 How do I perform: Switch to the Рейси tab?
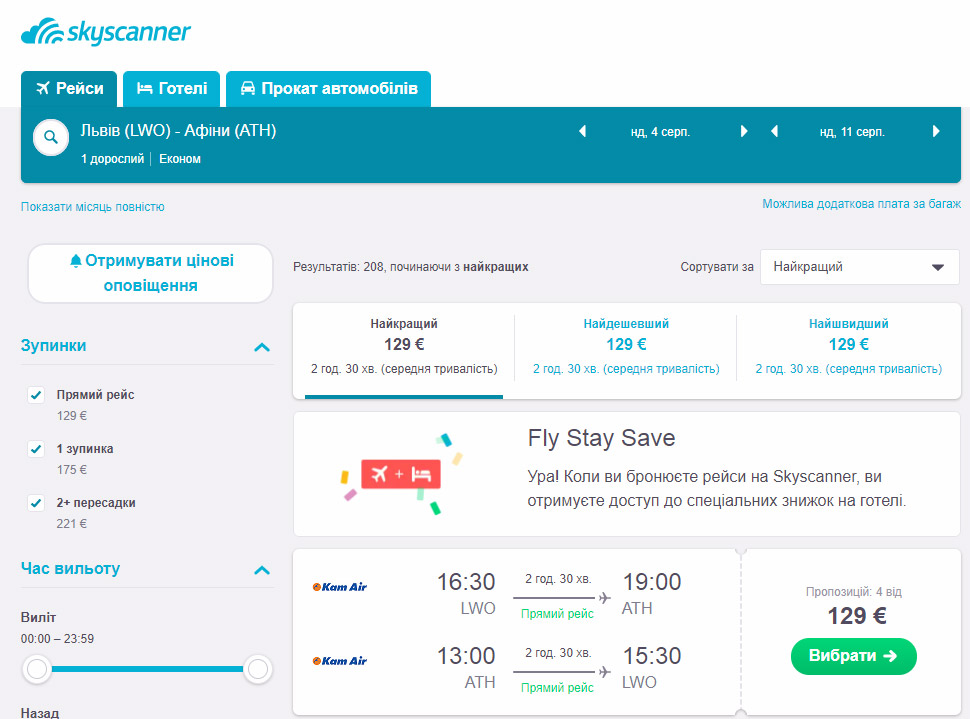[69, 88]
